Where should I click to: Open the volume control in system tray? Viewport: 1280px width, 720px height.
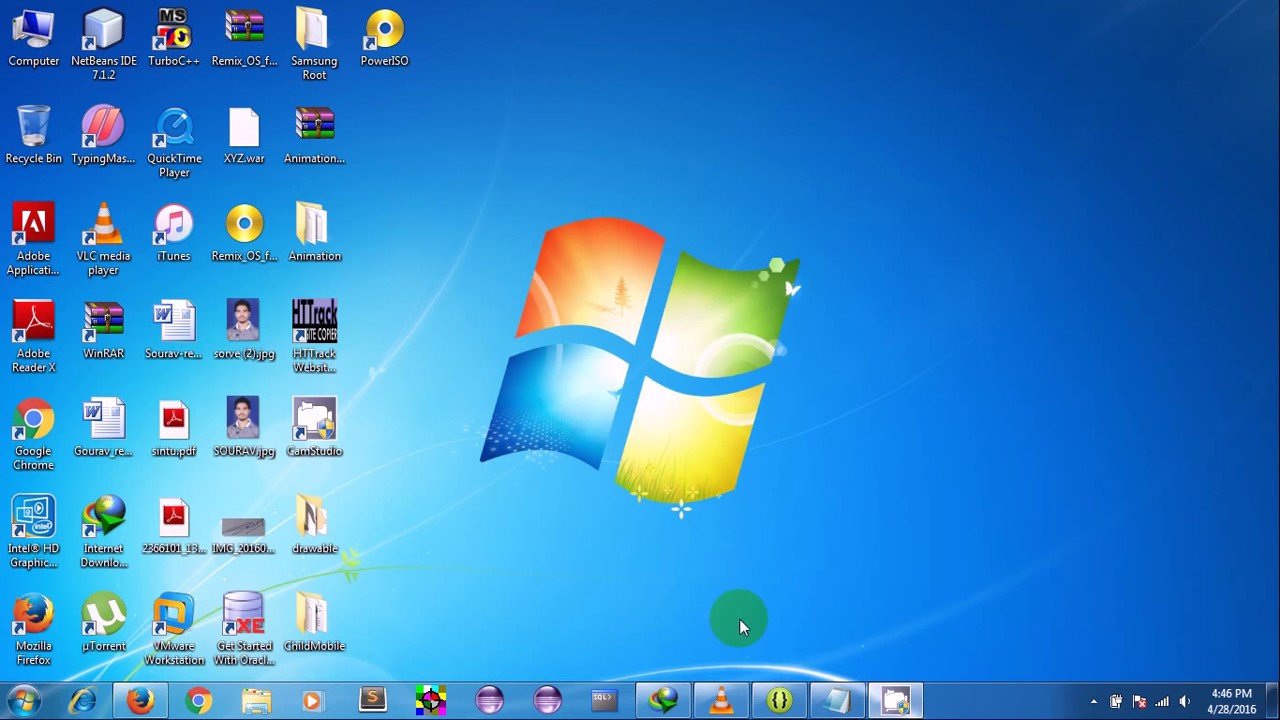[x=1185, y=702]
